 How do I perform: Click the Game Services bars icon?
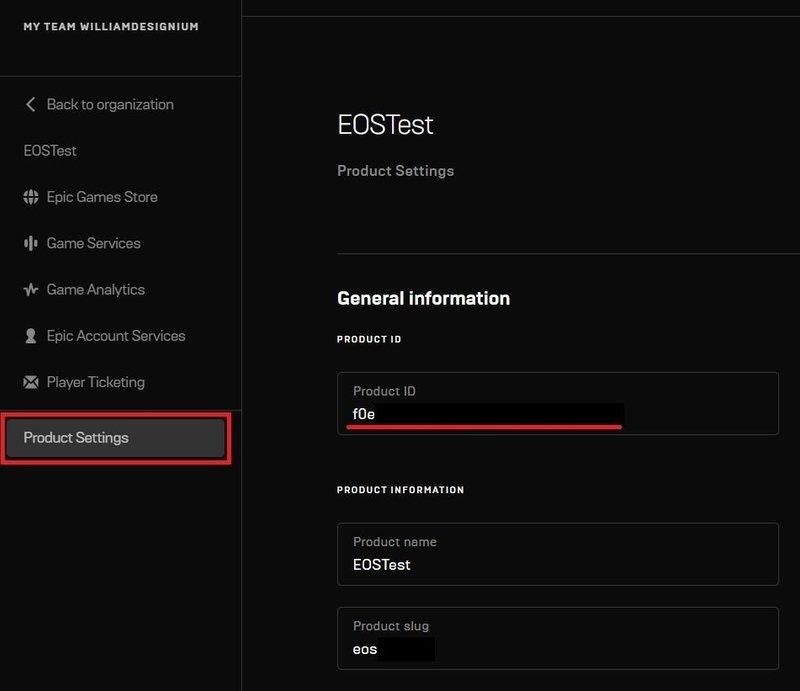[31, 243]
